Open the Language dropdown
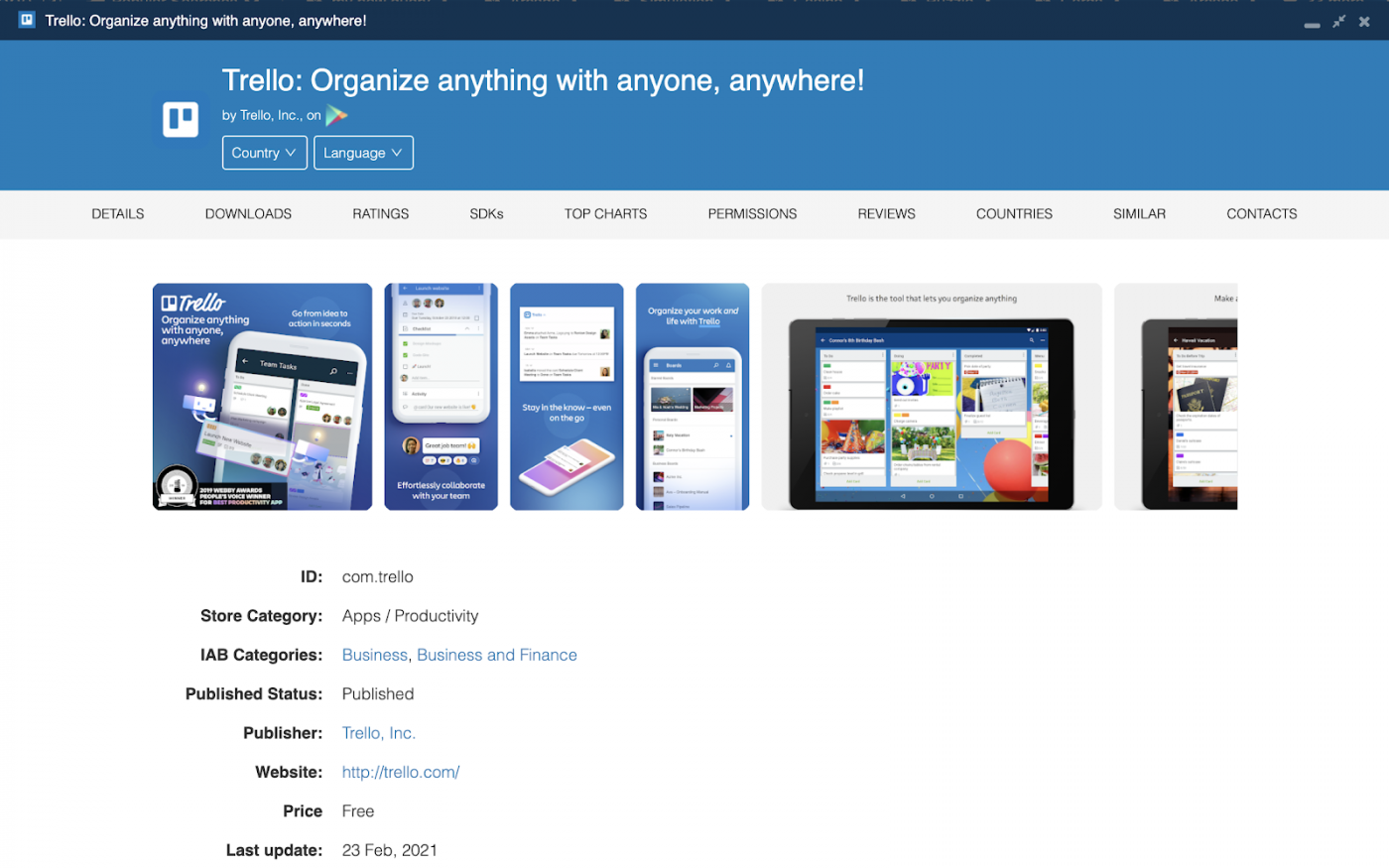 point(363,152)
